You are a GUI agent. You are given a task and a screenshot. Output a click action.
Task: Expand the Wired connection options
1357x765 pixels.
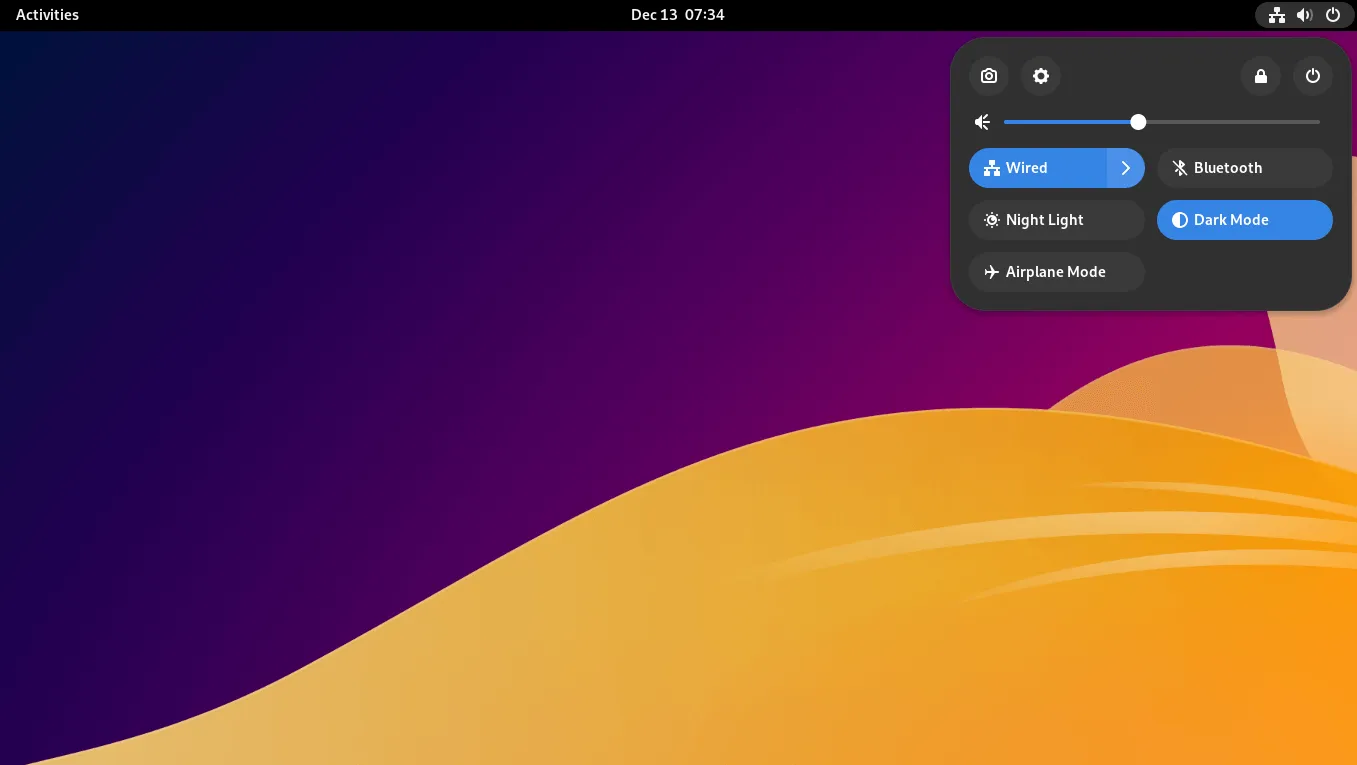click(1125, 167)
